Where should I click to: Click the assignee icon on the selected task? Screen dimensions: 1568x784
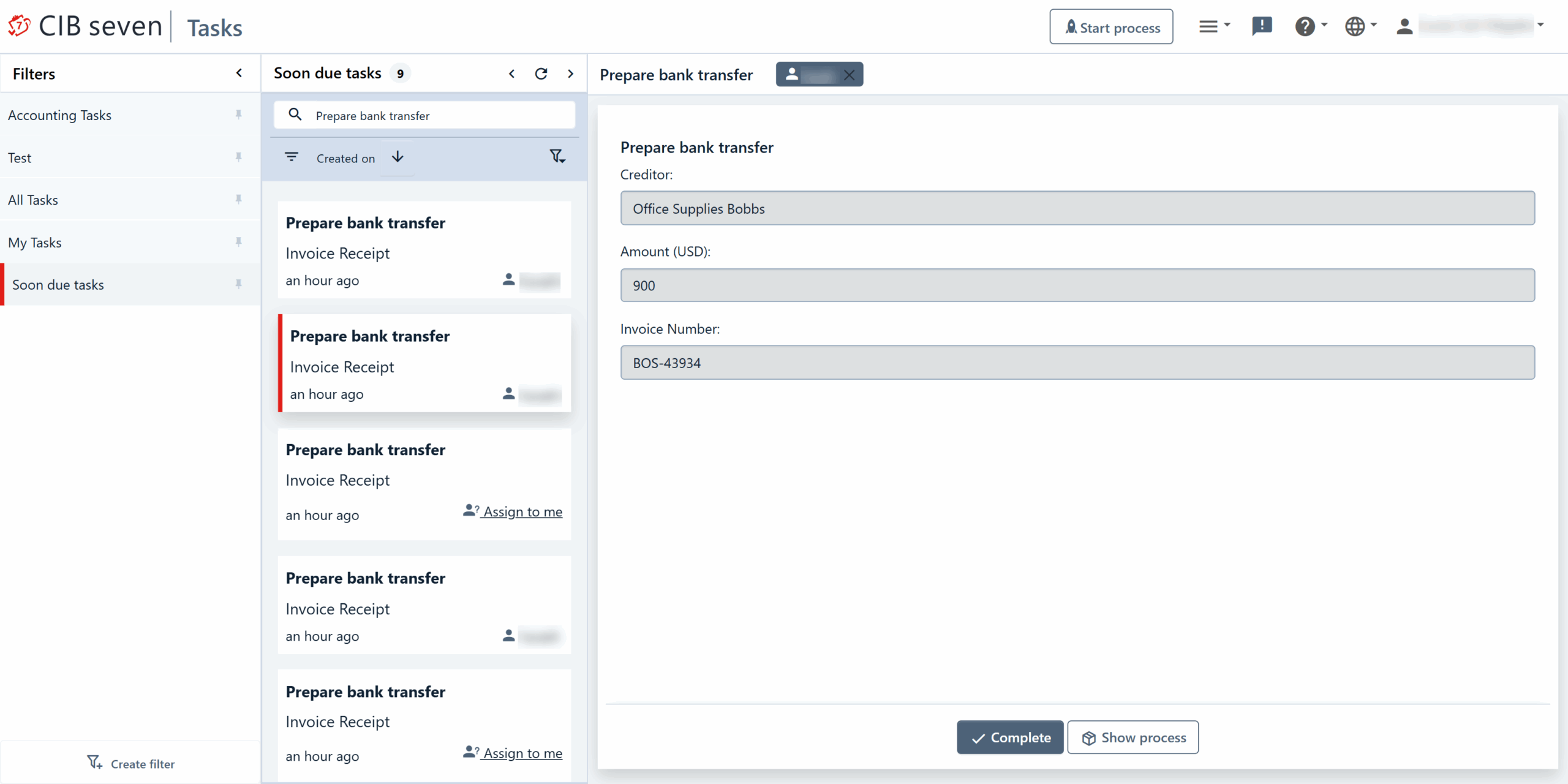point(508,393)
